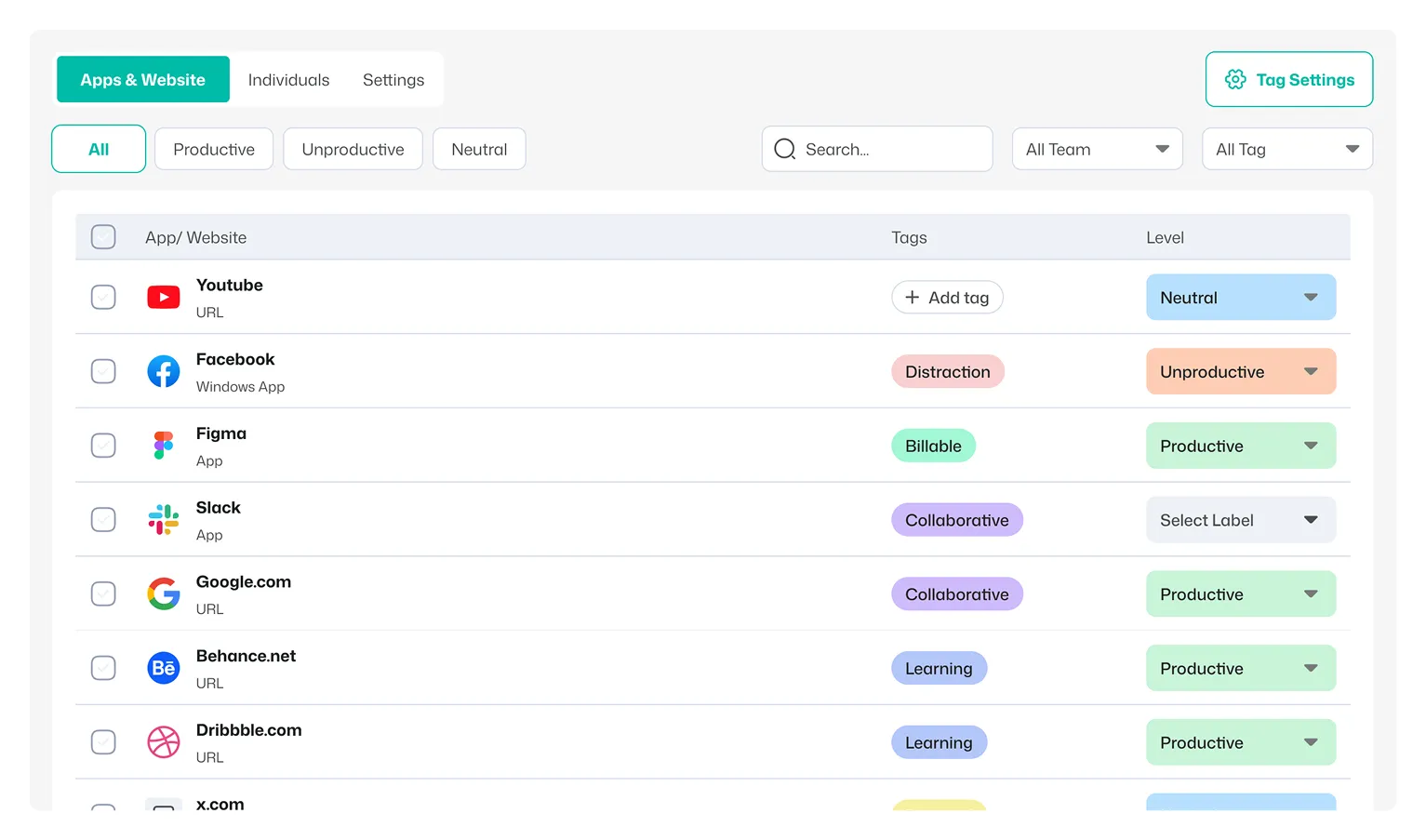Click the magnifier icon in search box
The height and width of the screenshot is (840, 1426).
(785, 149)
